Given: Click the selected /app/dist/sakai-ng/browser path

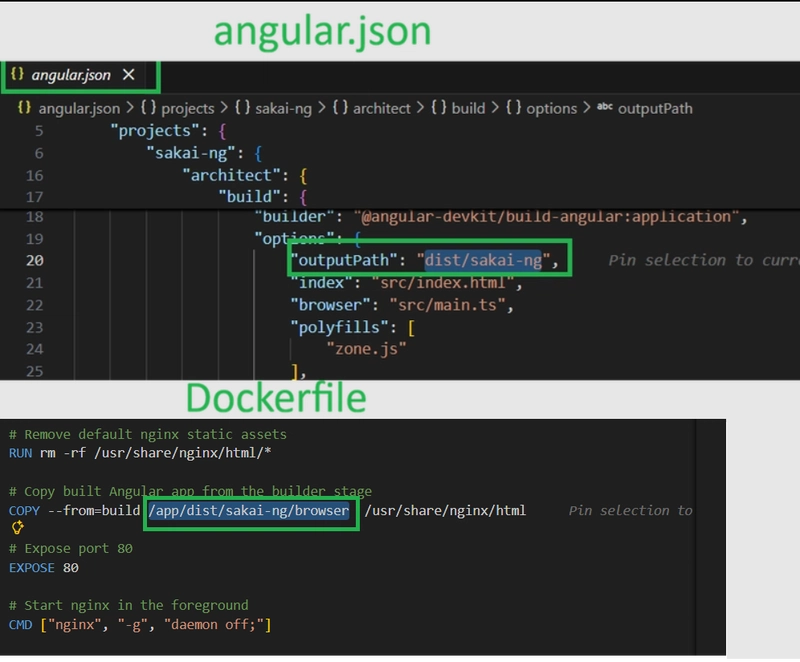Looking at the screenshot, I should (x=248, y=511).
